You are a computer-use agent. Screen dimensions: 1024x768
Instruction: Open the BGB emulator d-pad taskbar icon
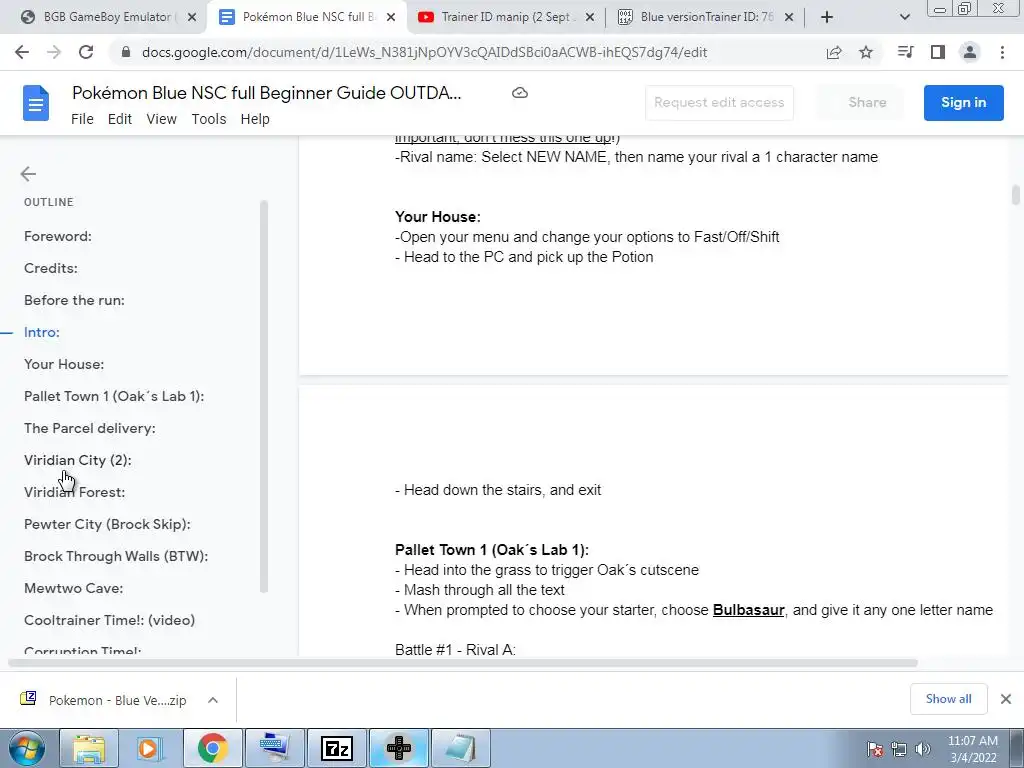399,749
